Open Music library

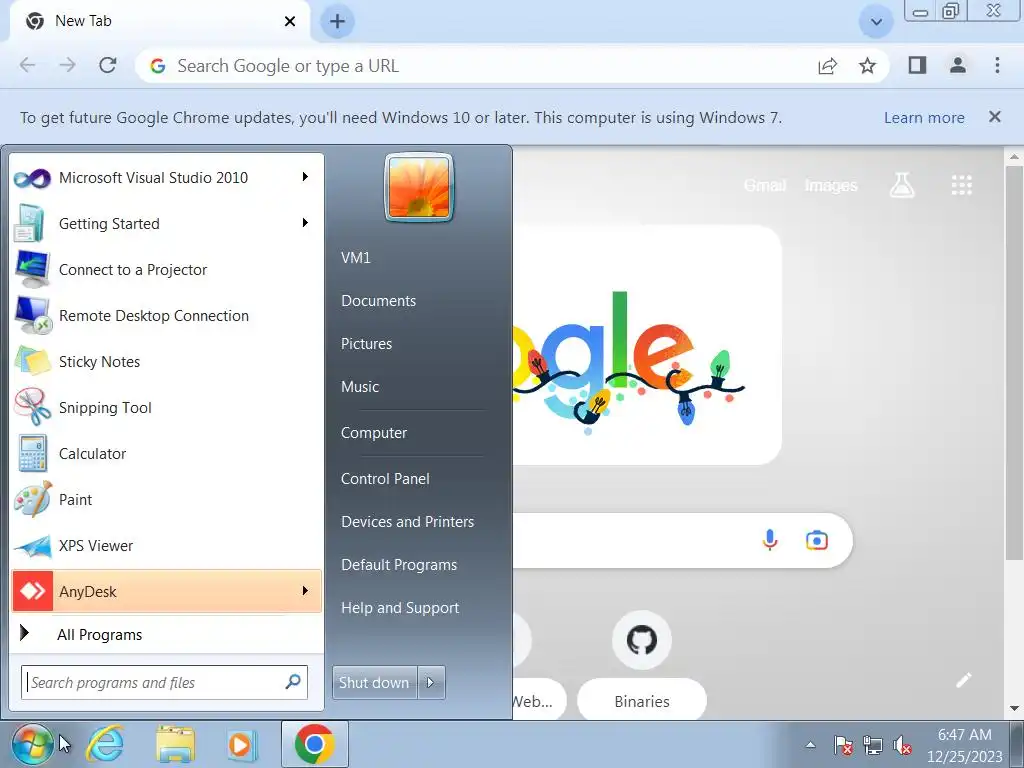coord(360,387)
